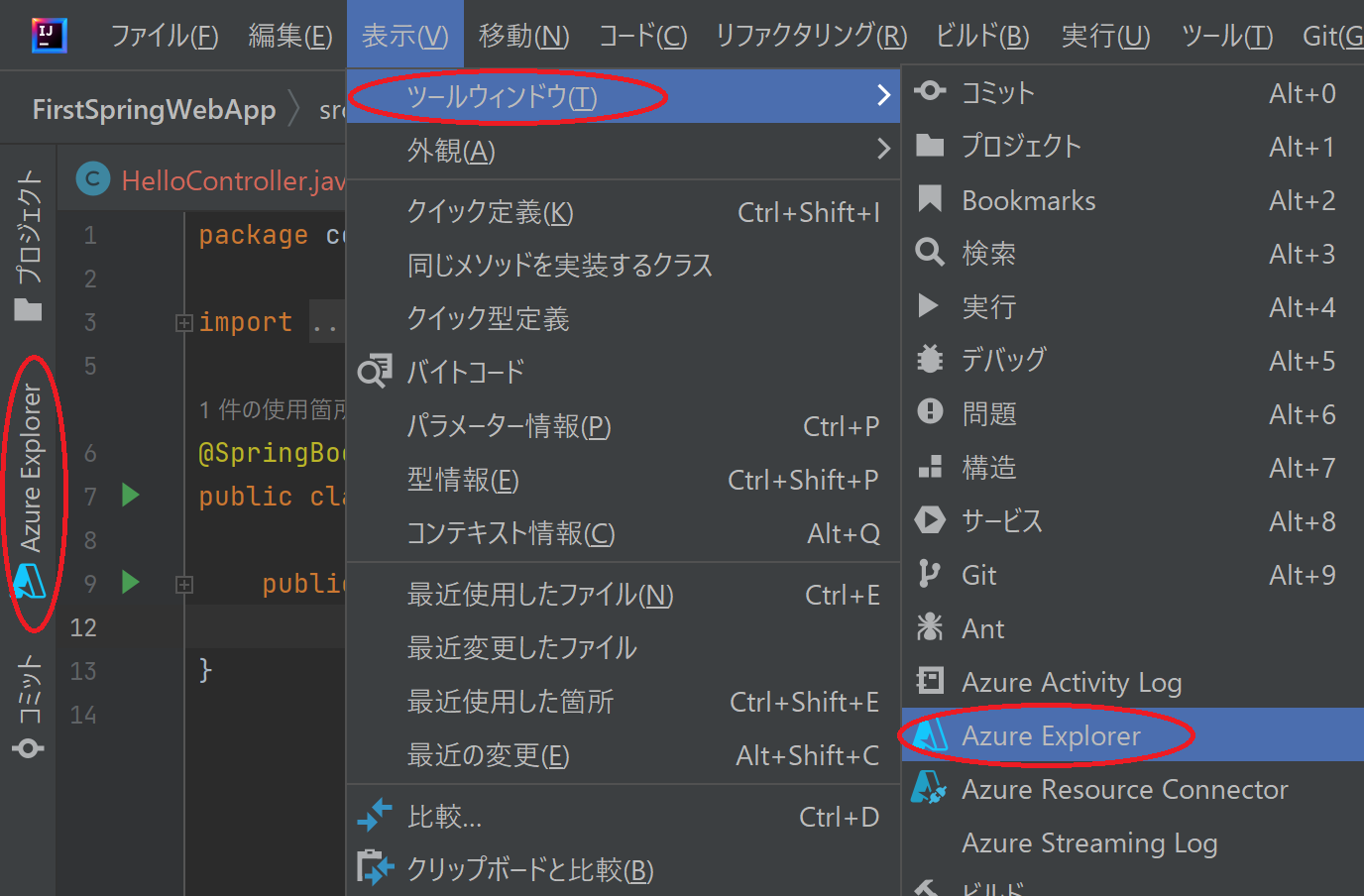The width and height of the screenshot is (1364, 896).
Task: Open the コミット tool window entry
Action: coord(1133,93)
